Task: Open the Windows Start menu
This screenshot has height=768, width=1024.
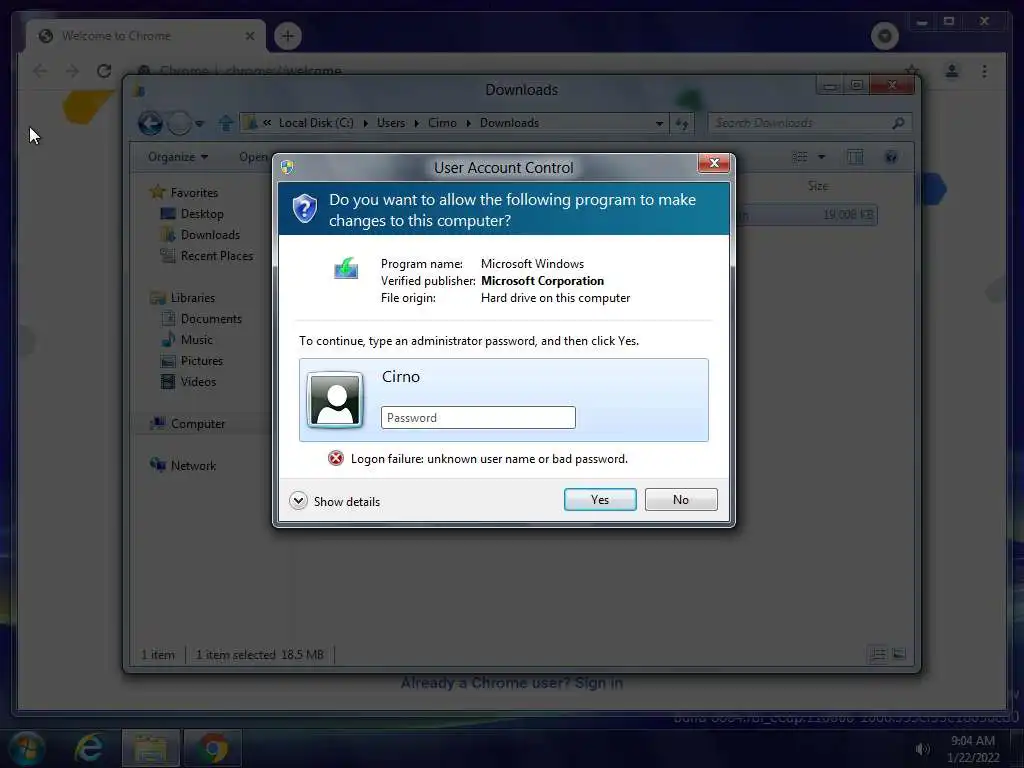Action: coord(27,748)
